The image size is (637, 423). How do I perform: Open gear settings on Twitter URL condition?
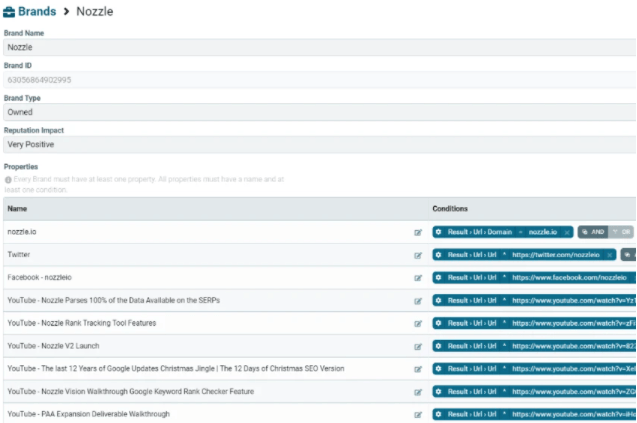tap(438, 255)
